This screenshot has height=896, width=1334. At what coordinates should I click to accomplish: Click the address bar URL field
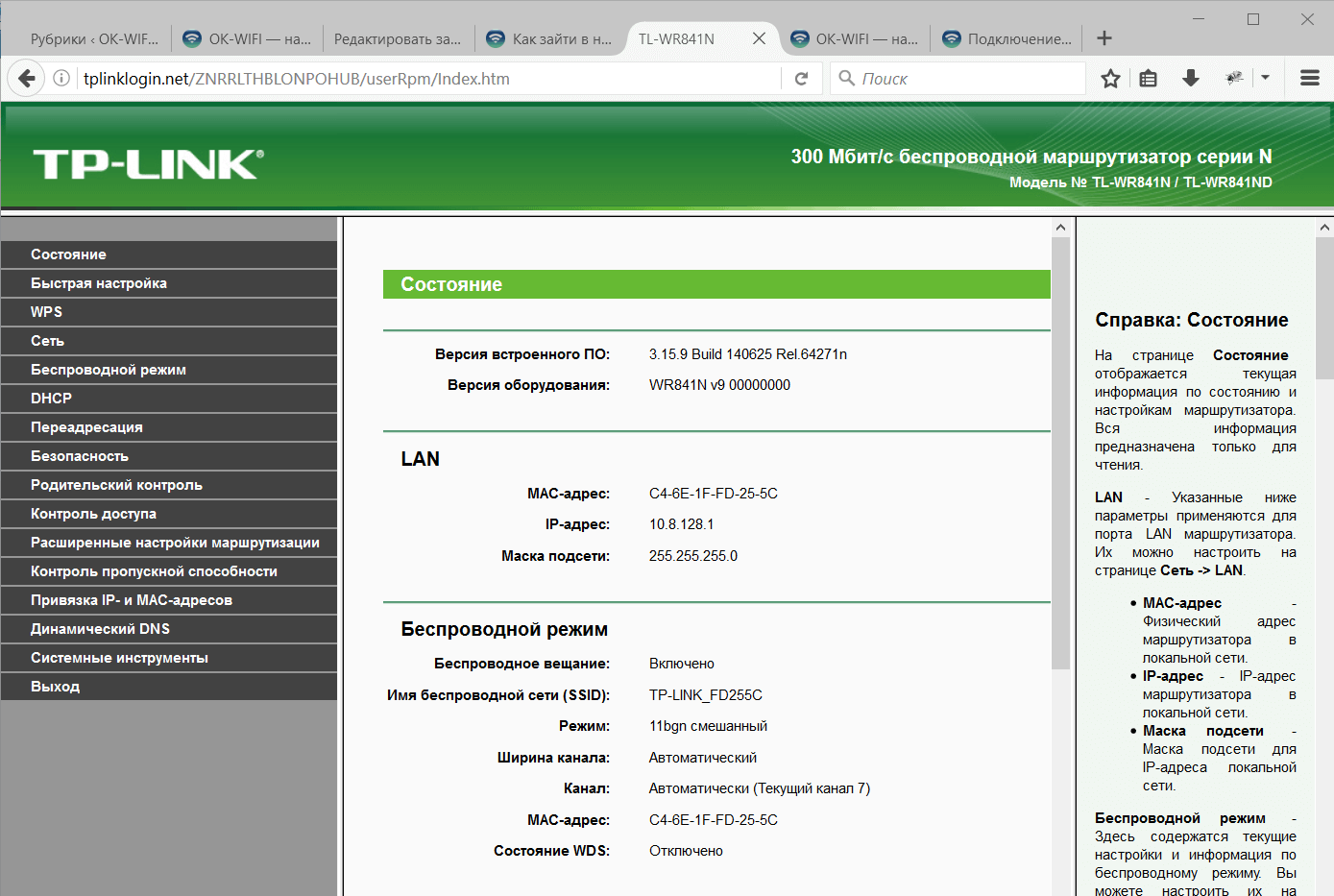[427, 79]
